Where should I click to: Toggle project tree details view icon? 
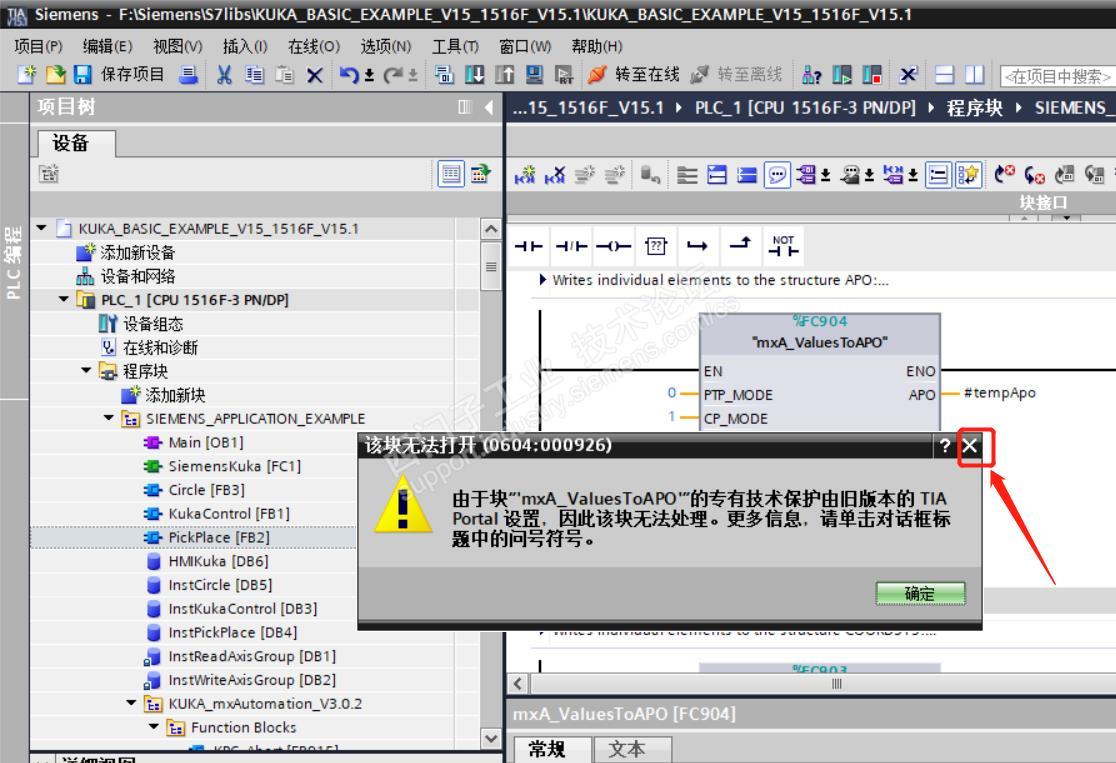[451, 174]
